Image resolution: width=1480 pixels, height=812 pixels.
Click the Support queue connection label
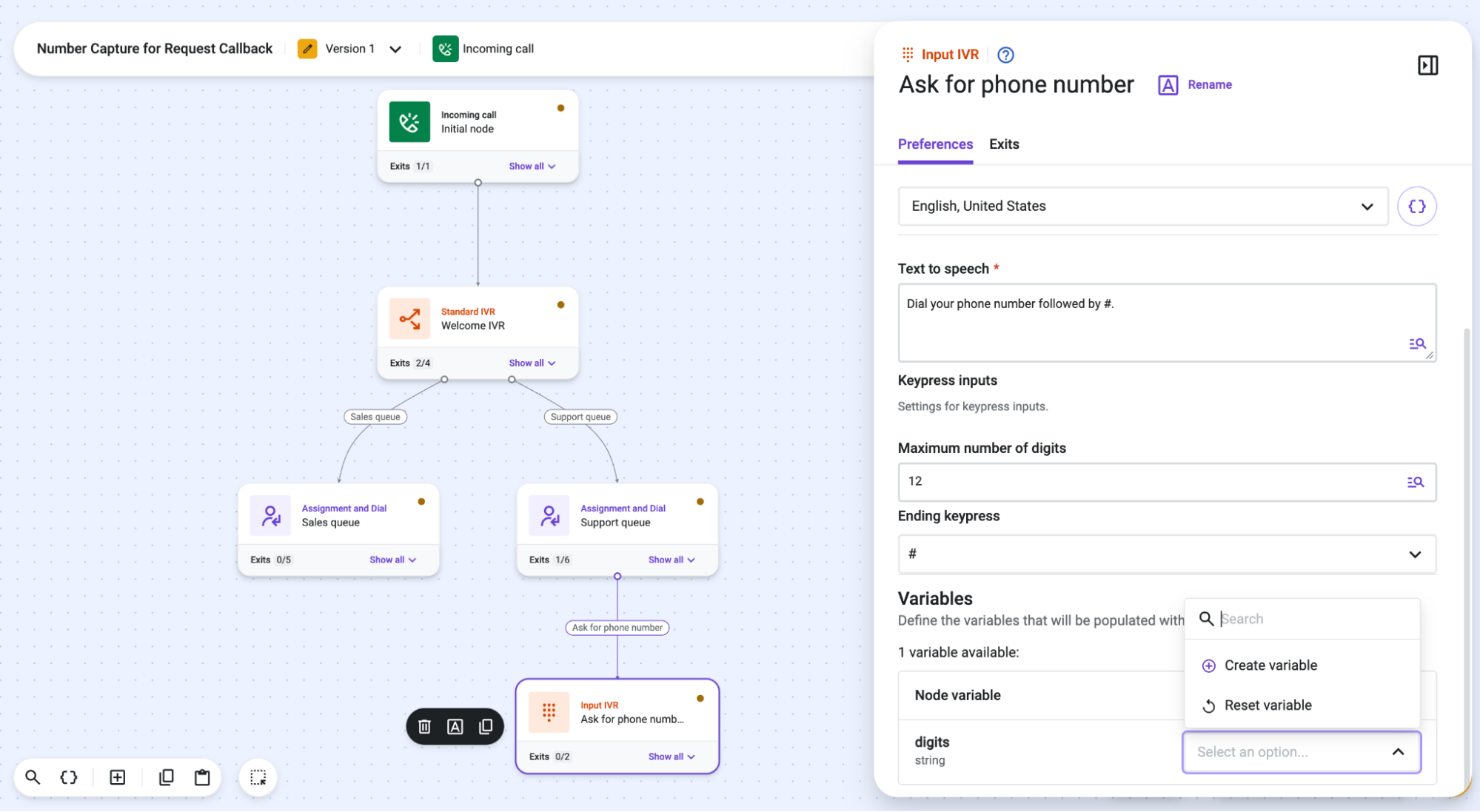(580, 417)
